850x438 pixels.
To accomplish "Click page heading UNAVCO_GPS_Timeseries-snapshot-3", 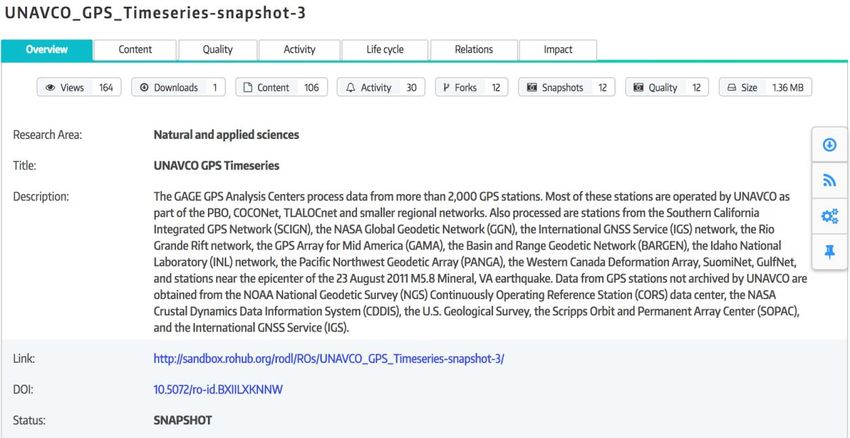I will pos(154,14).
